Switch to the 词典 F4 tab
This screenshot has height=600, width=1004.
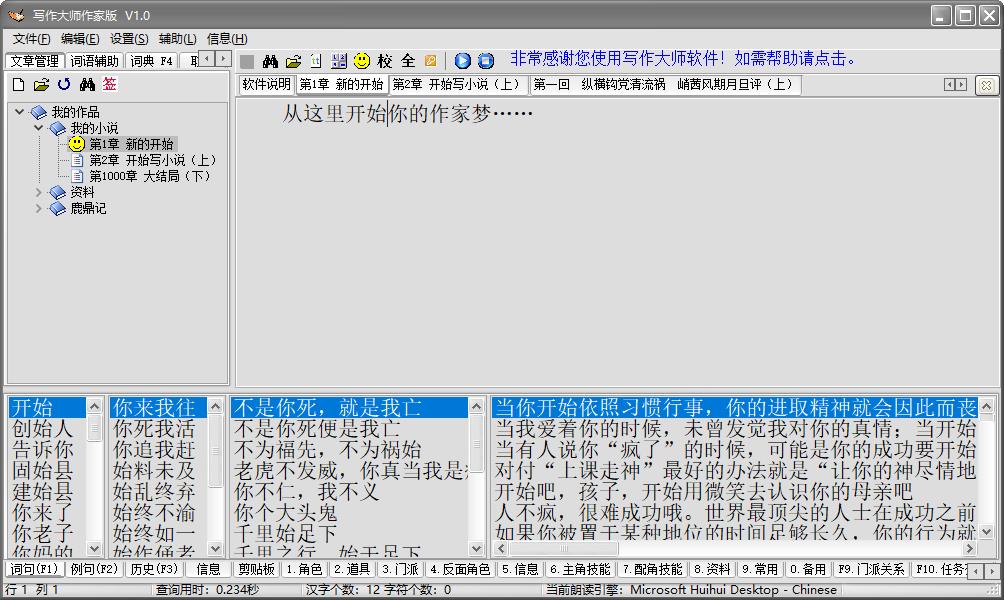click(152, 61)
